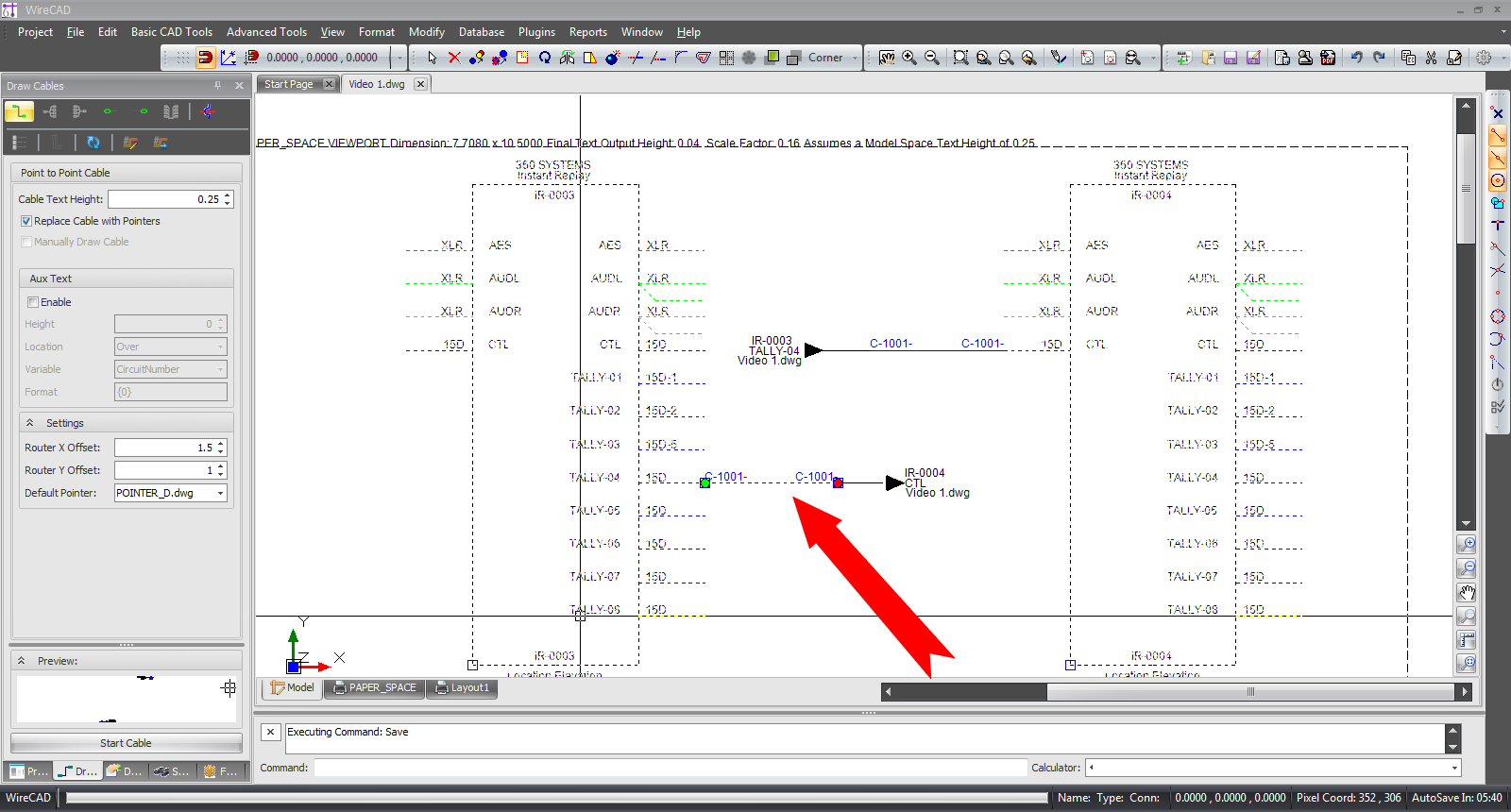Screen dimensions: 1511x812
Task: Toggle the orange magnet snap icon
Action: 205,58
